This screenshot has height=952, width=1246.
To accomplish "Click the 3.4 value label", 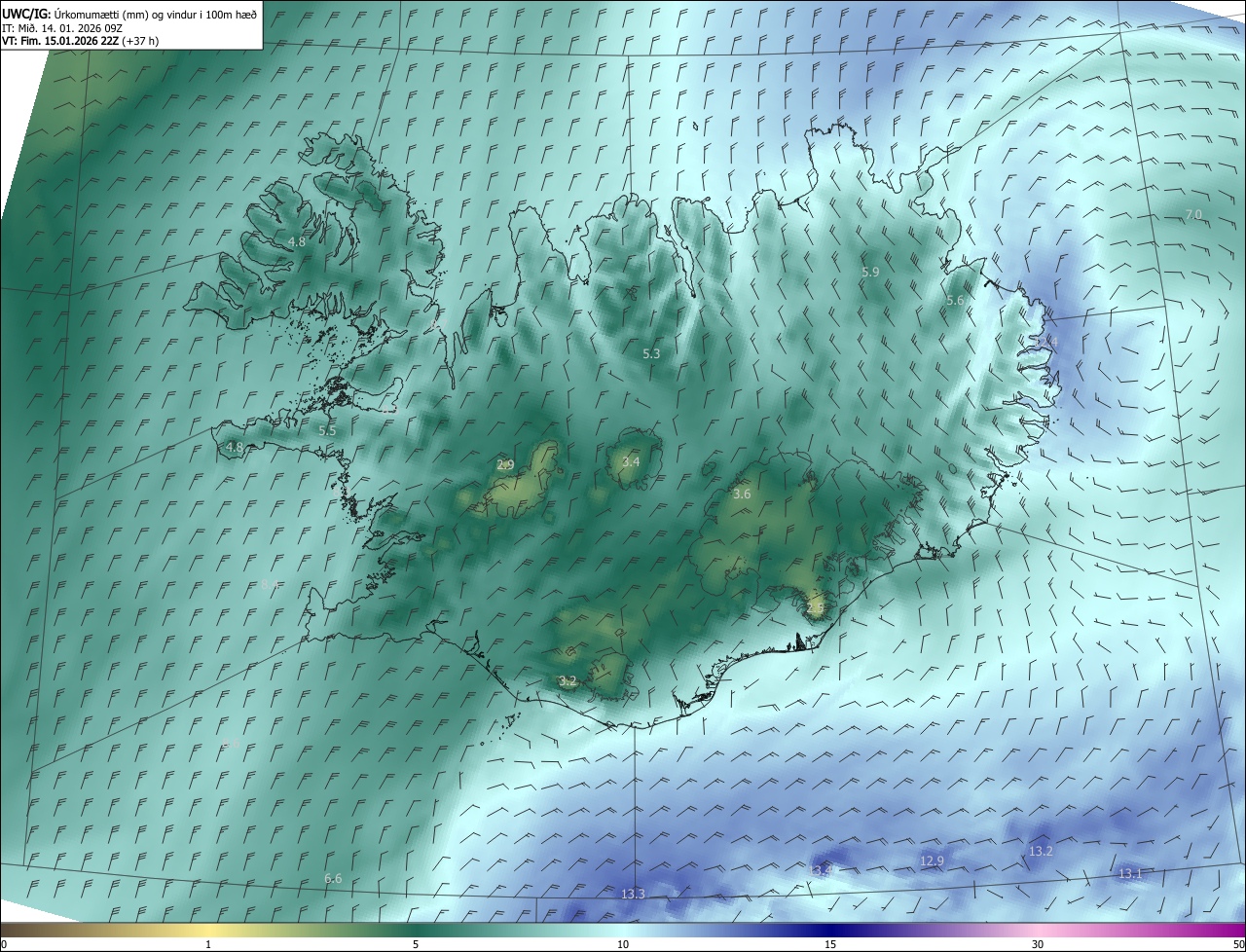I will coord(631,461).
